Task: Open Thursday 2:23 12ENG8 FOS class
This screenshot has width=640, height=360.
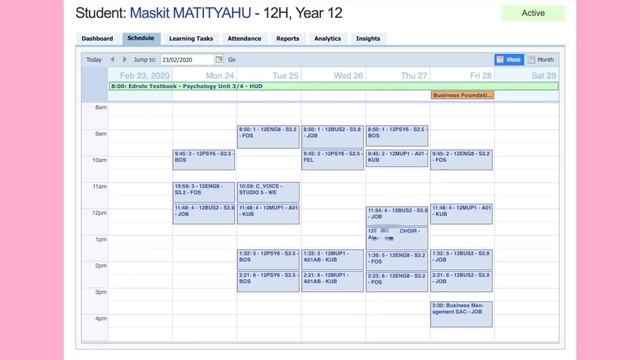Action: (397, 282)
